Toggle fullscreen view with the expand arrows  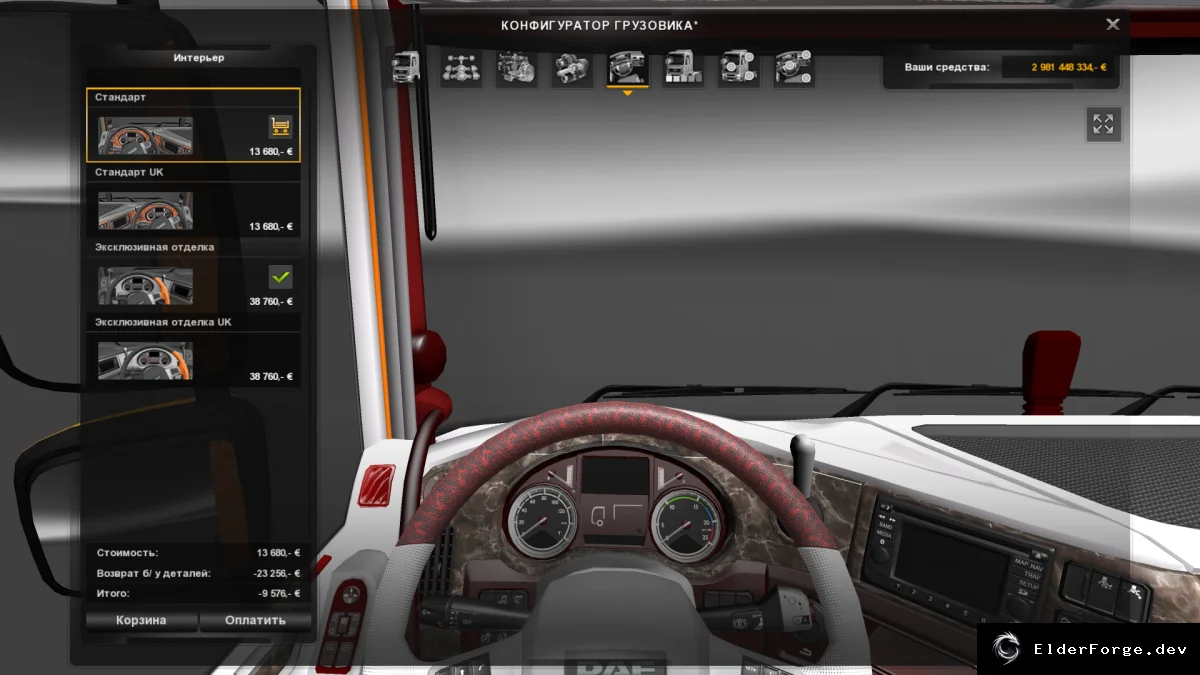[x=1103, y=124]
